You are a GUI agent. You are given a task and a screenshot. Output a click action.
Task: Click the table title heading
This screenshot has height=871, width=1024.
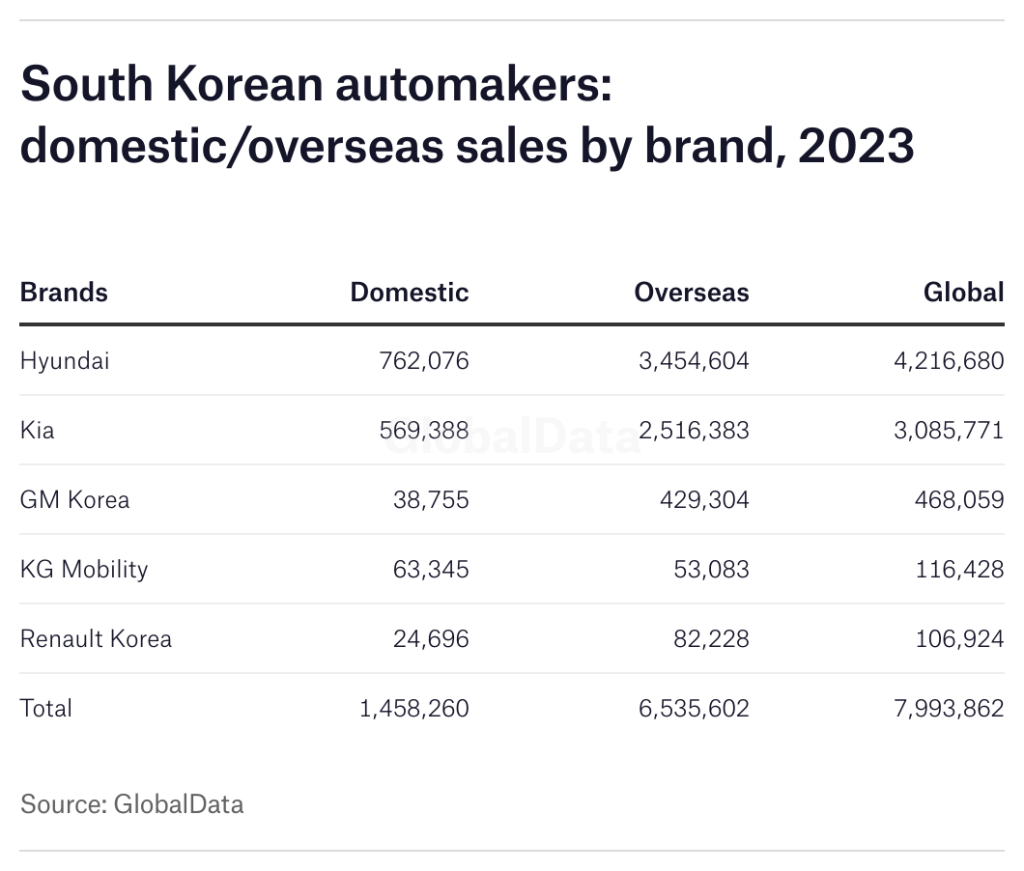click(x=467, y=116)
